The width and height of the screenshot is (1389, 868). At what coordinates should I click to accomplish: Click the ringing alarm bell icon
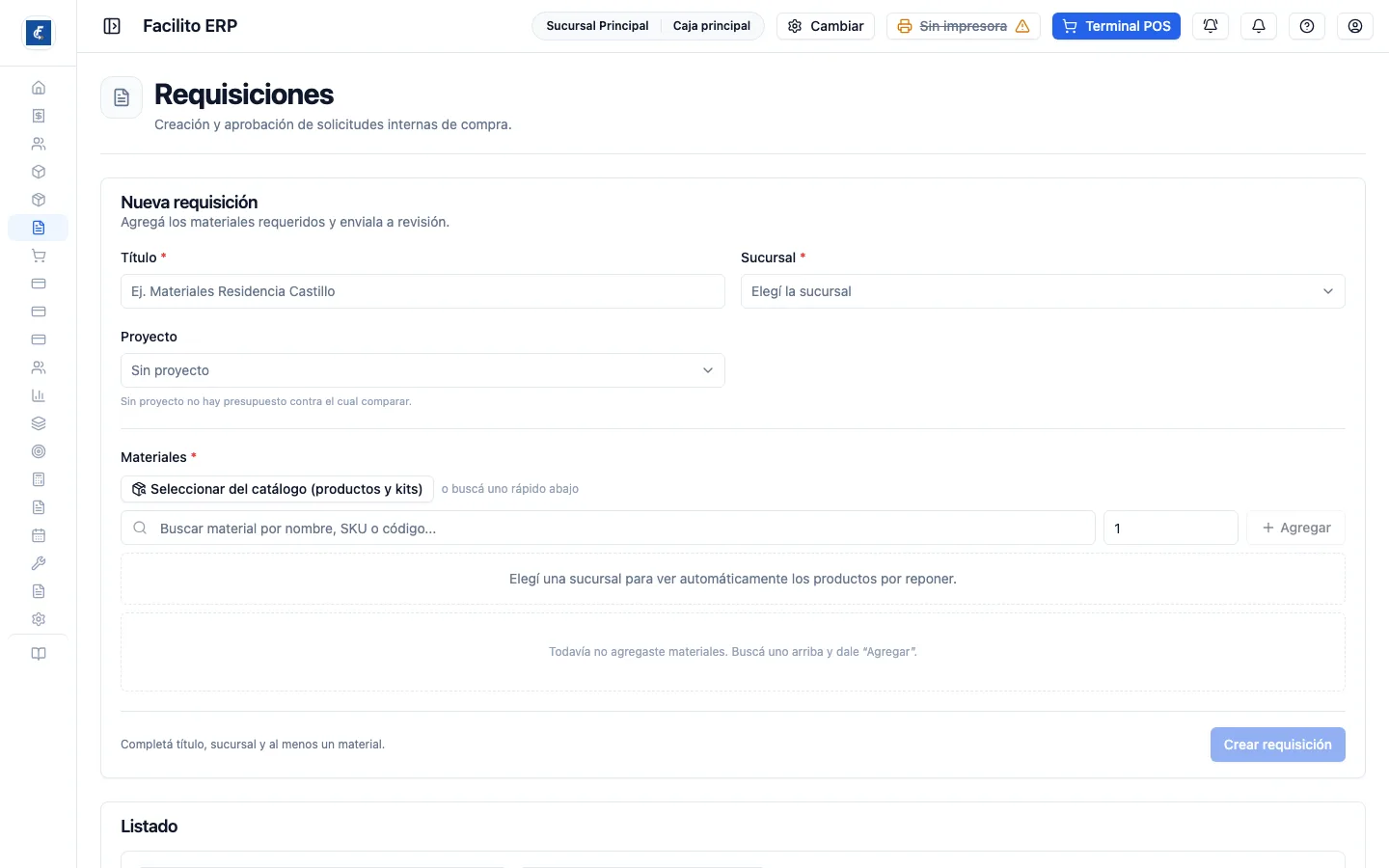click(x=1211, y=26)
